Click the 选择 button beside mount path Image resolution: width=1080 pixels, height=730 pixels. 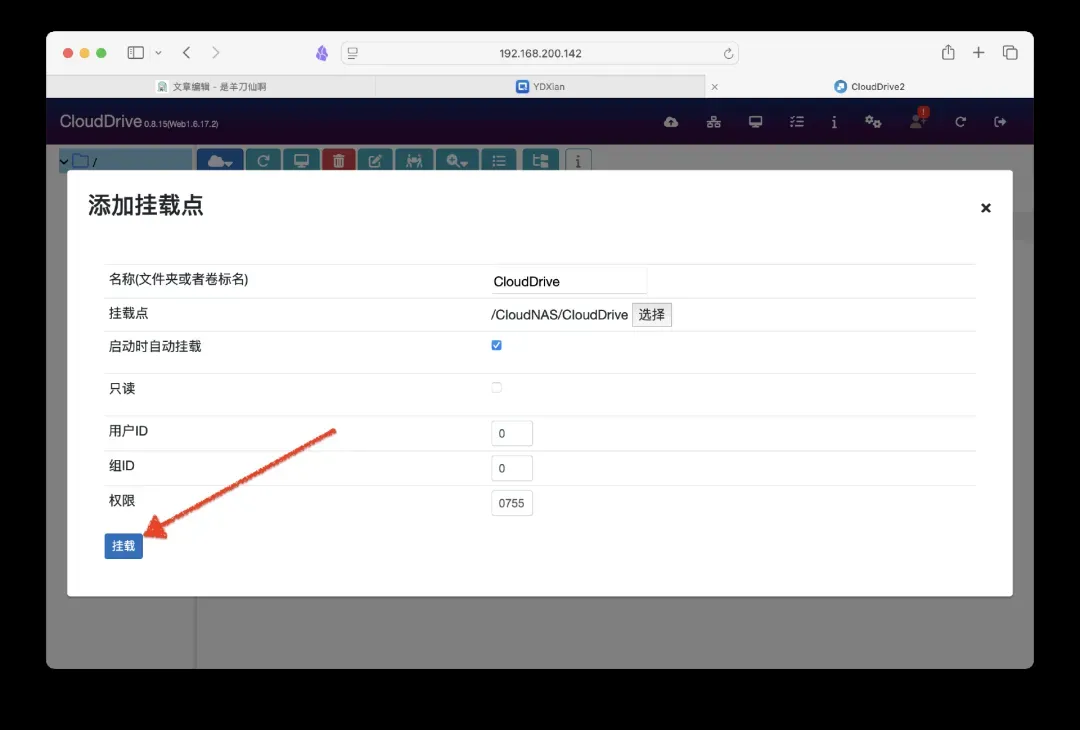(651, 314)
